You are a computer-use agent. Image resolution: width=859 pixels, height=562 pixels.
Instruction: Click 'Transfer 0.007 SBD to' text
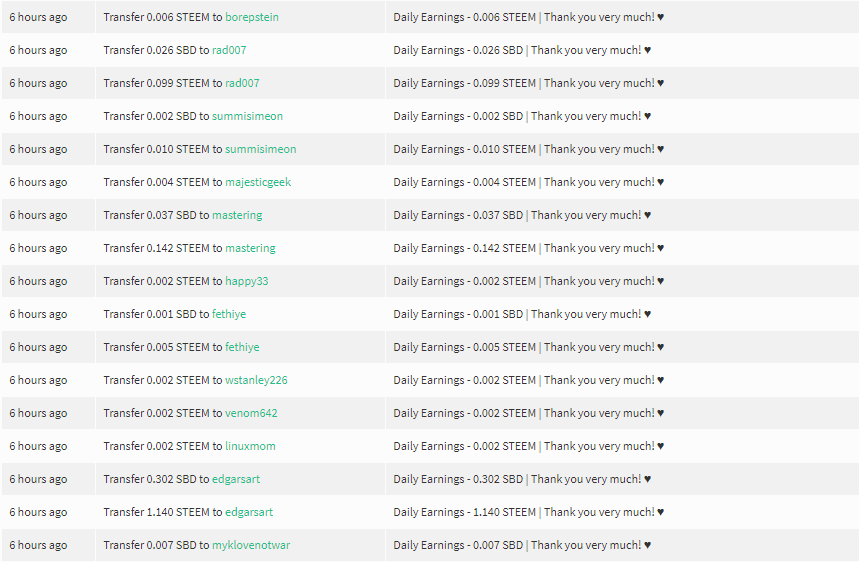pyautogui.click(x=156, y=545)
